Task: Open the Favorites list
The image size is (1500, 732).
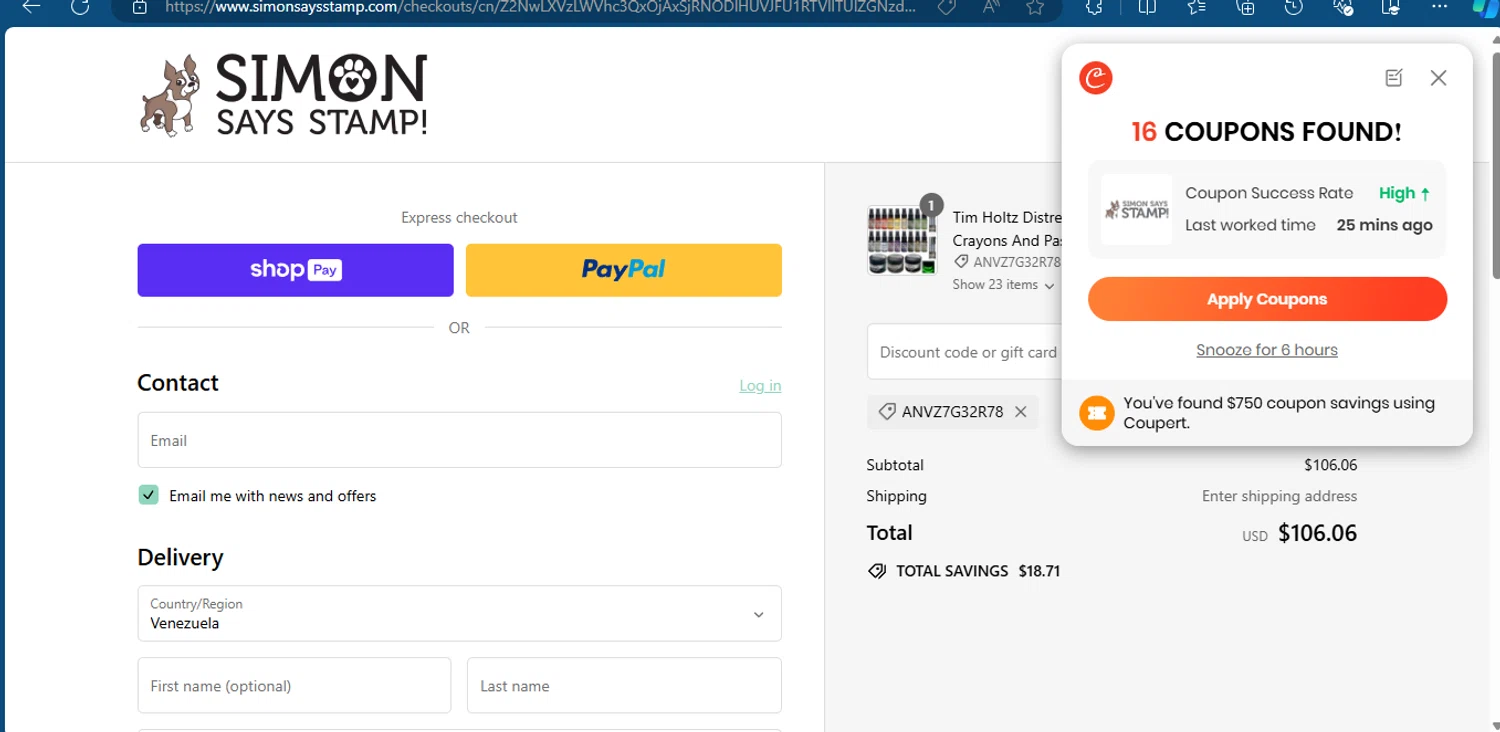Action: 1196,7
